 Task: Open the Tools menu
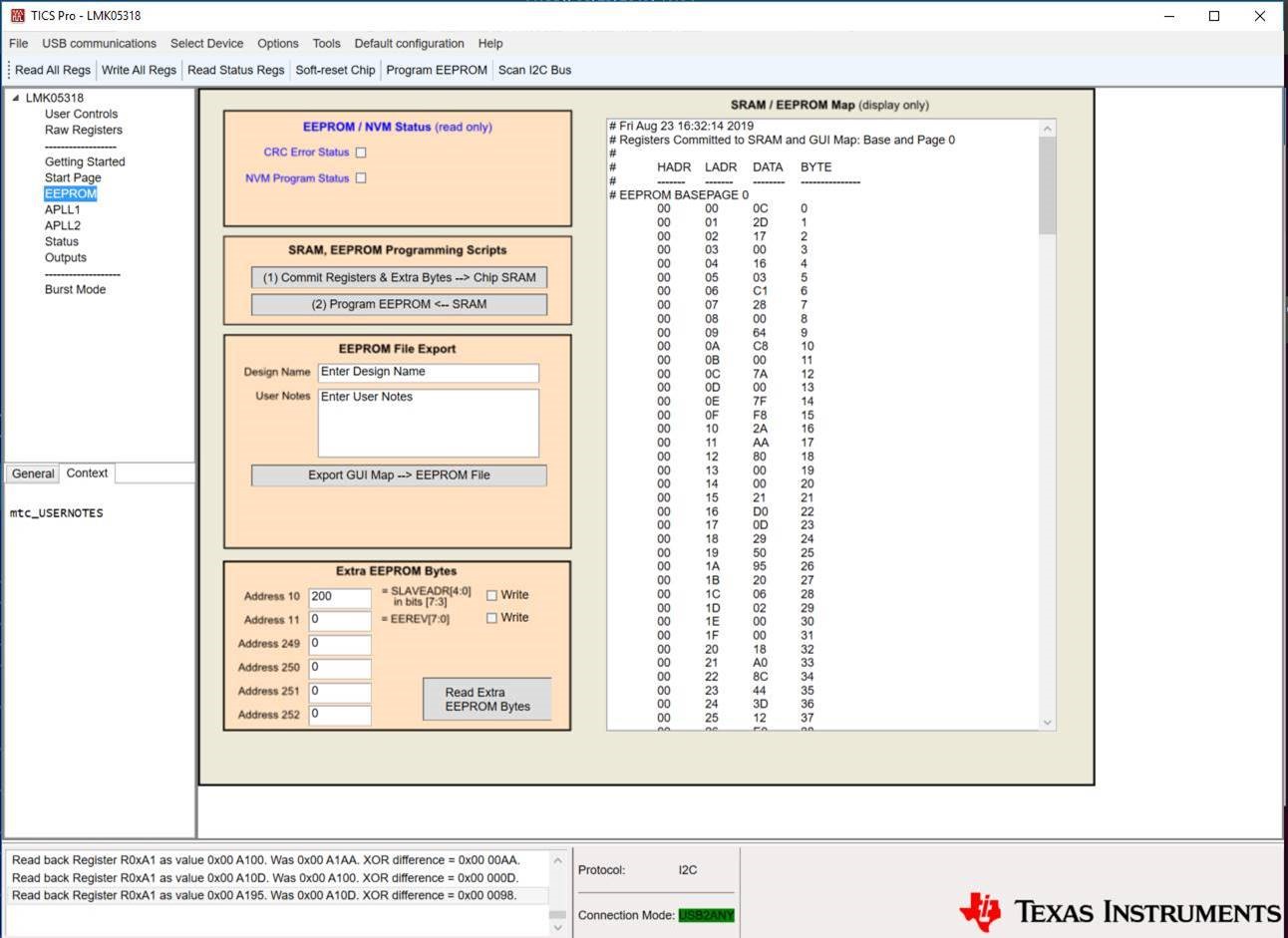click(x=326, y=44)
